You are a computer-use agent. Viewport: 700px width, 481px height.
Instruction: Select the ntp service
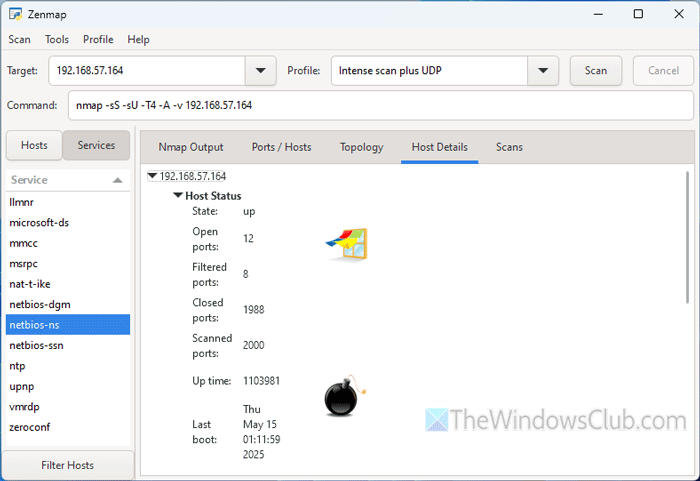68,366
